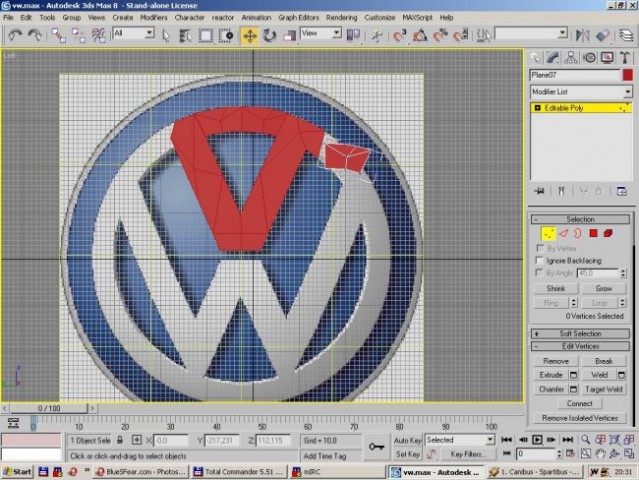The image size is (639, 480).
Task: Switch to the Hierarchy command panel tab
Action: pos(571,58)
